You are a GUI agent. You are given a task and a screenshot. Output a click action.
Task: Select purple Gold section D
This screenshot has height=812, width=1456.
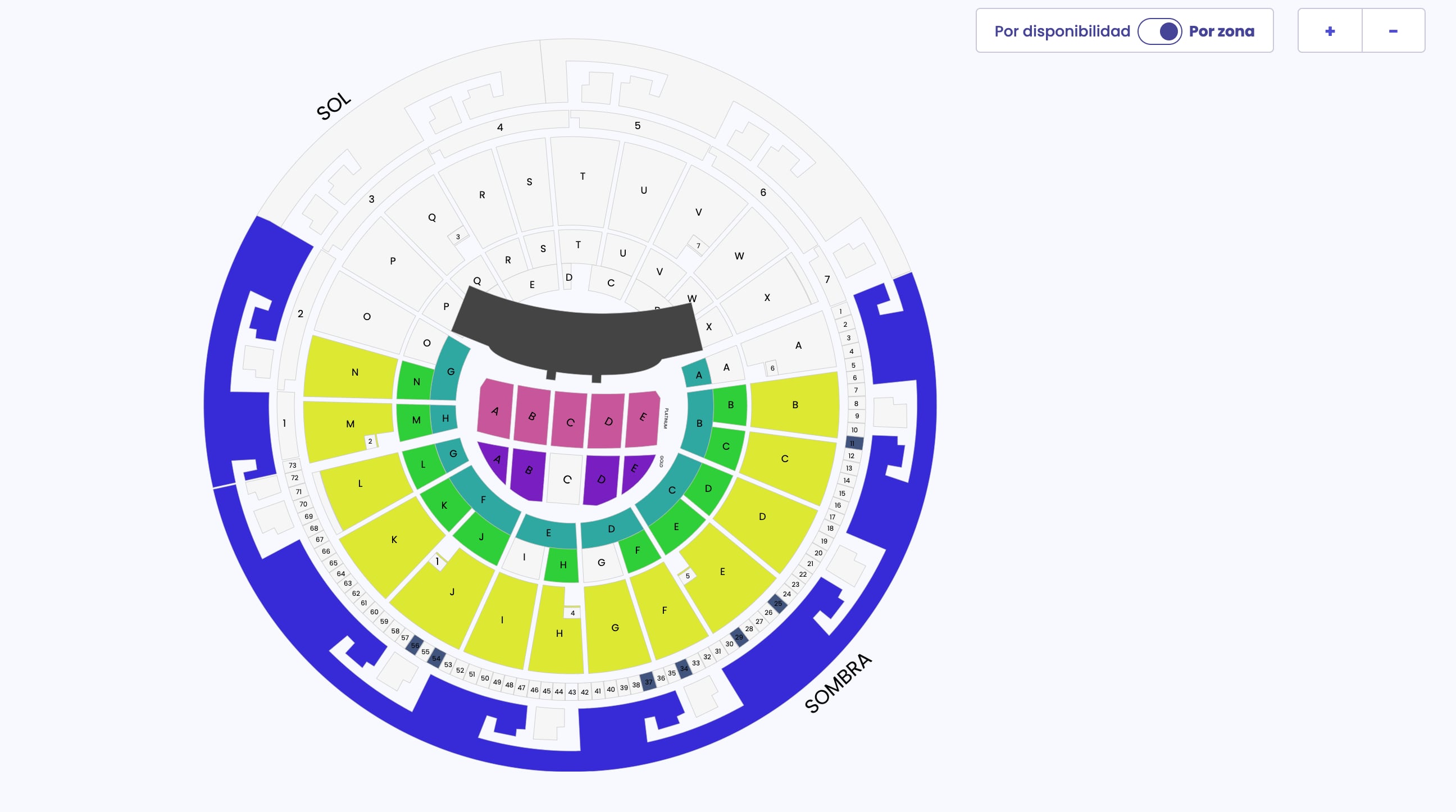[x=601, y=479]
